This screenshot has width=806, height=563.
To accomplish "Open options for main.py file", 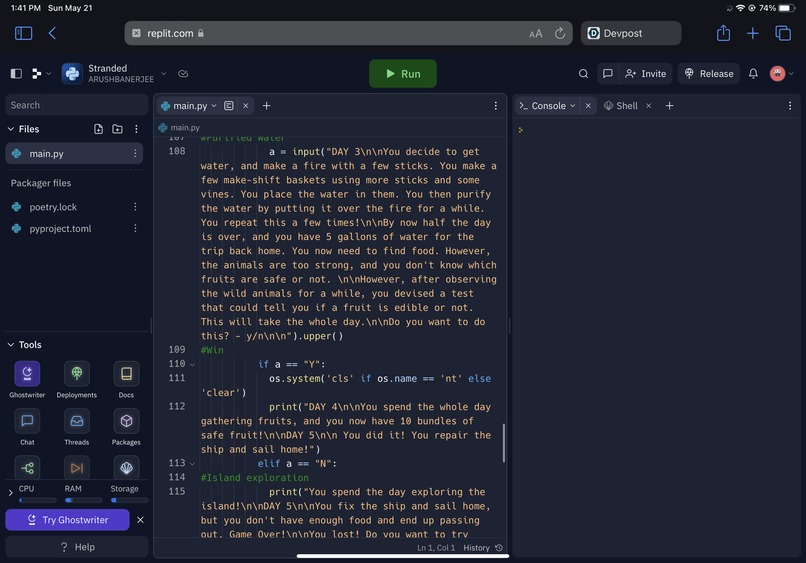I will click(135, 153).
